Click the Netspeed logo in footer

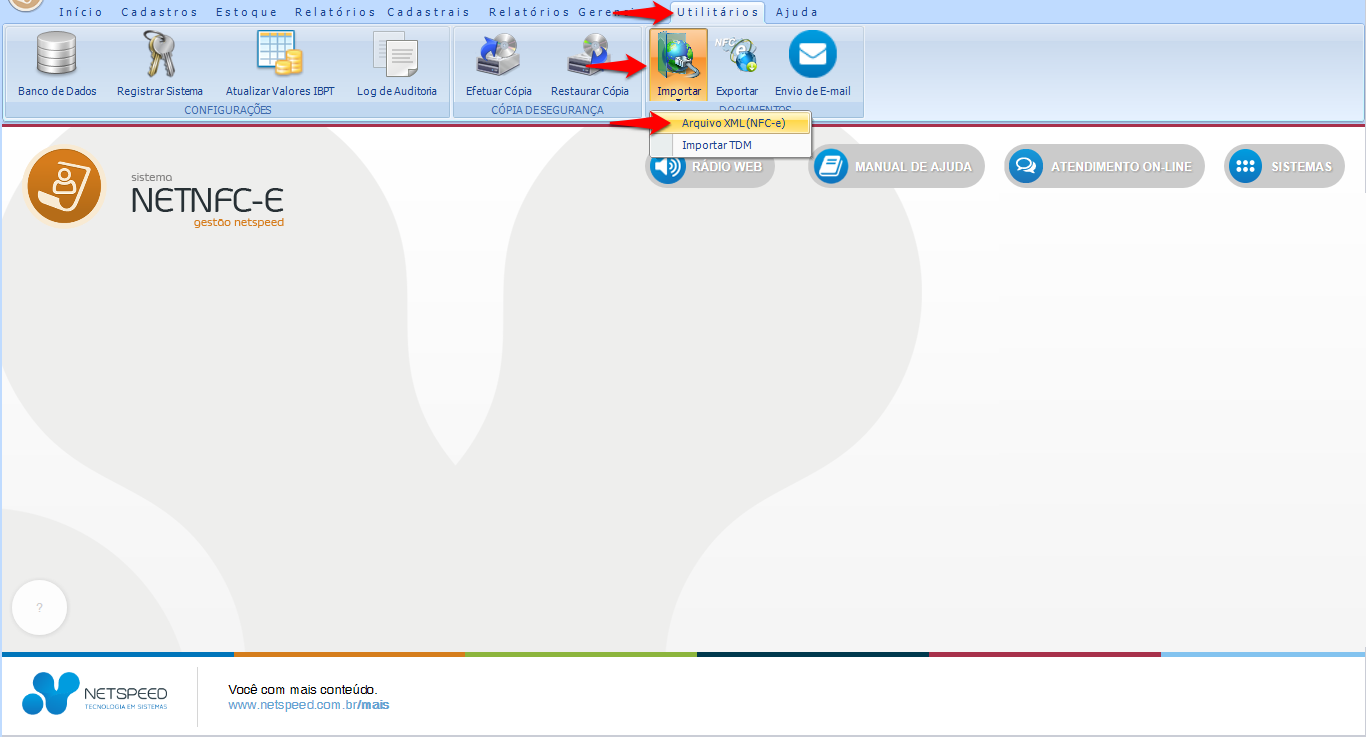click(x=95, y=694)
